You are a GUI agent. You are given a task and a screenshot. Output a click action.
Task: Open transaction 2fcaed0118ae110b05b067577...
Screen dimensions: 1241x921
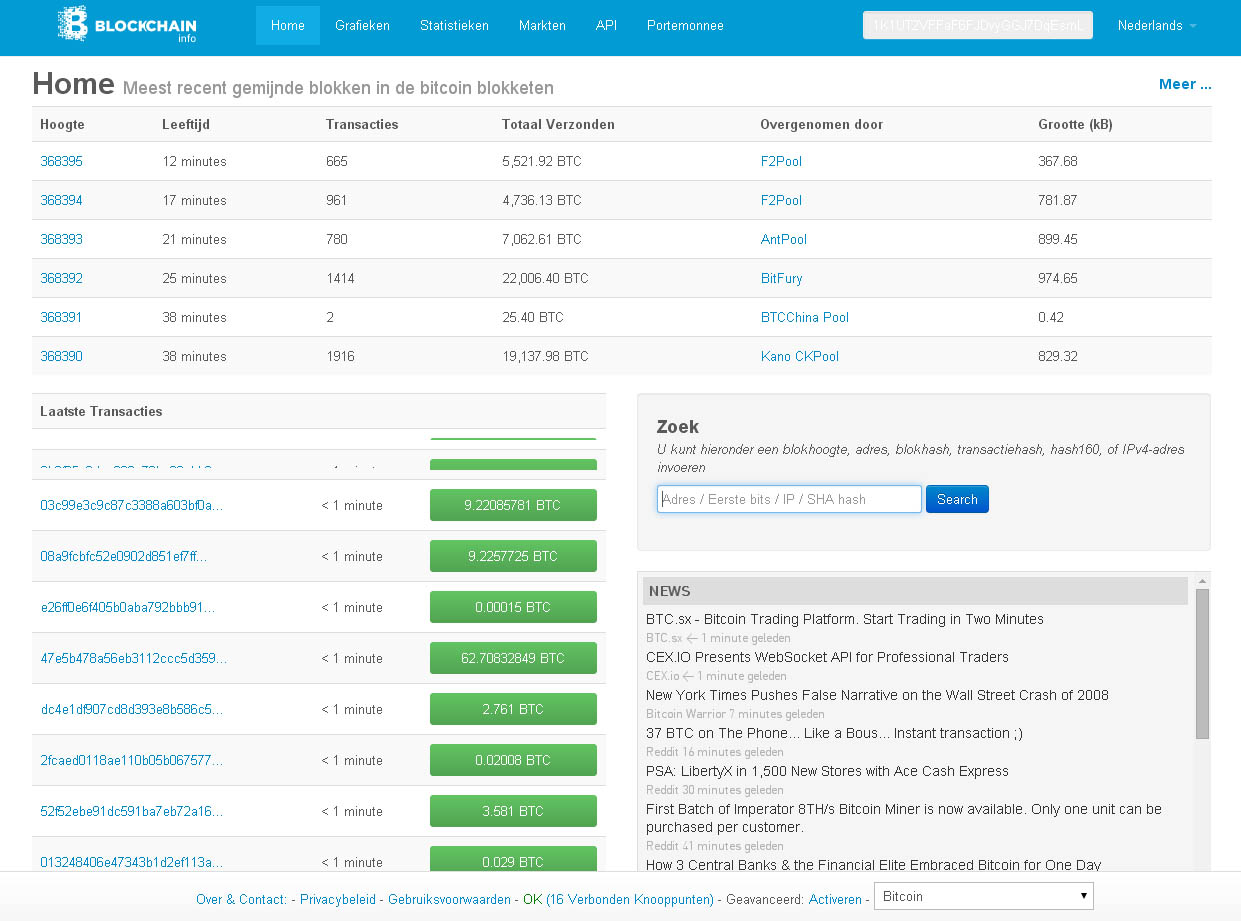132,760
